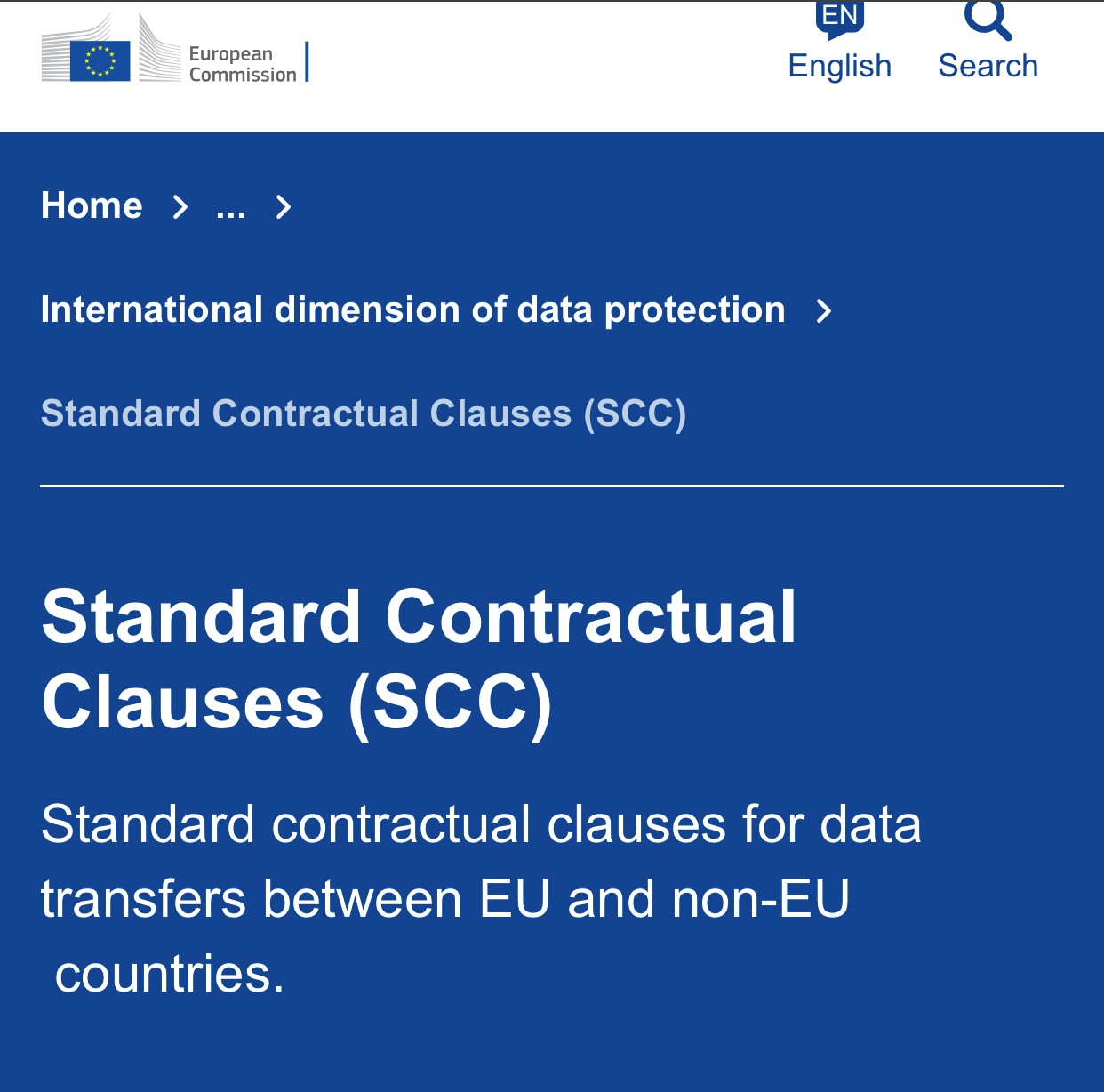Go to the Home breadcrumb
Screen dimensions: 1104x1092
point(92,205)
